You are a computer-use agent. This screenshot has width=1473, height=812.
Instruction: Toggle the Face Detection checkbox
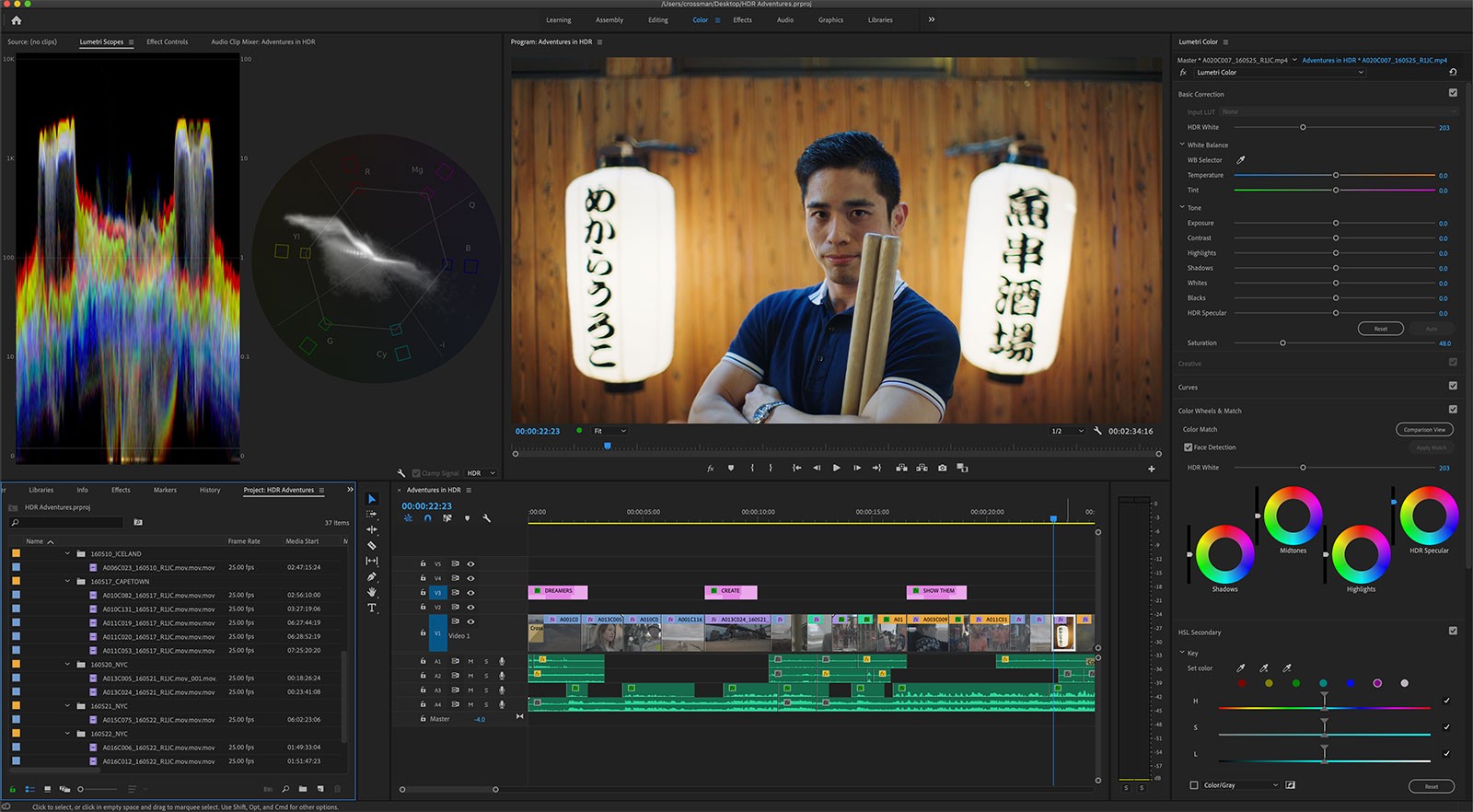coord(1188,447)
